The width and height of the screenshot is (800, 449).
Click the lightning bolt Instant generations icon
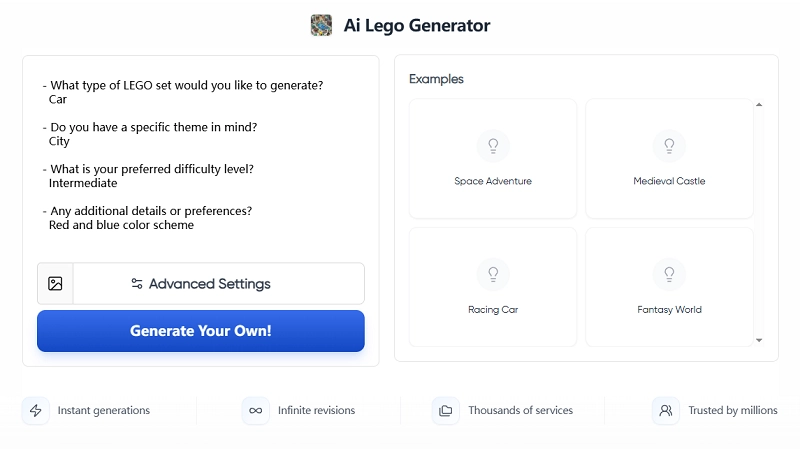pyautogui.click(x=36, y=411)
